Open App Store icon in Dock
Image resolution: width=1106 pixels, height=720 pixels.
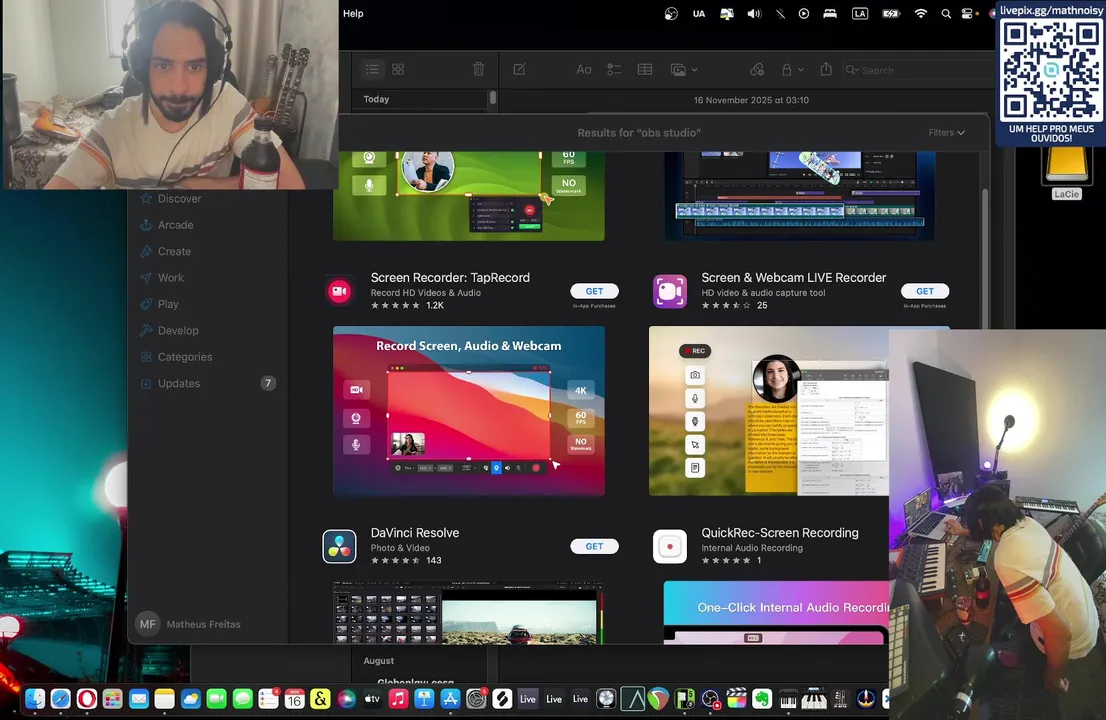450,699
